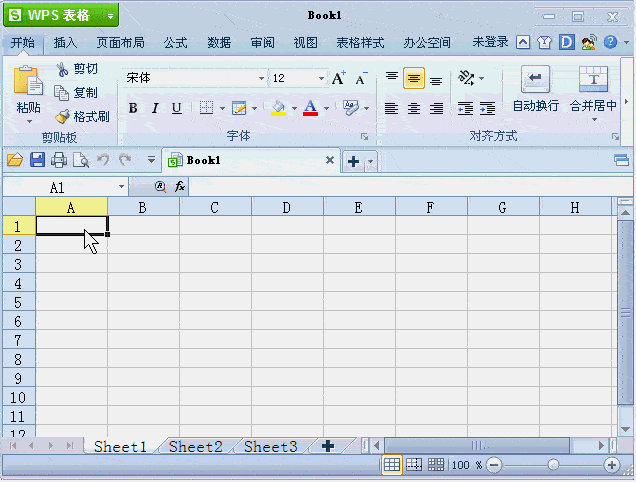Open the Formulas (公式) tab
Screen dimensions: 636x482
tap(176, 42)
